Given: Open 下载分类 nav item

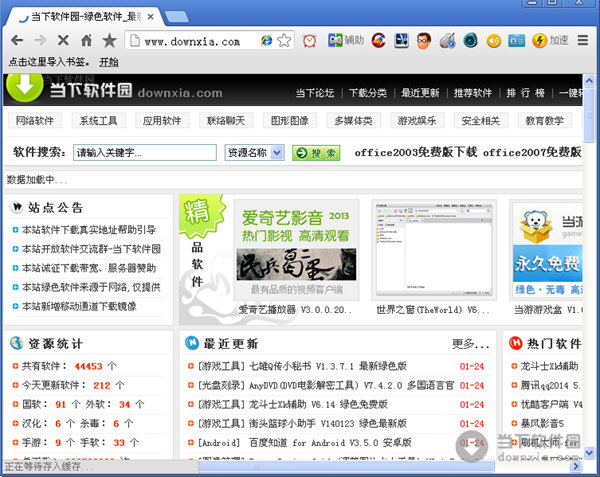Looking at the screenshot, I should (368, 93).
